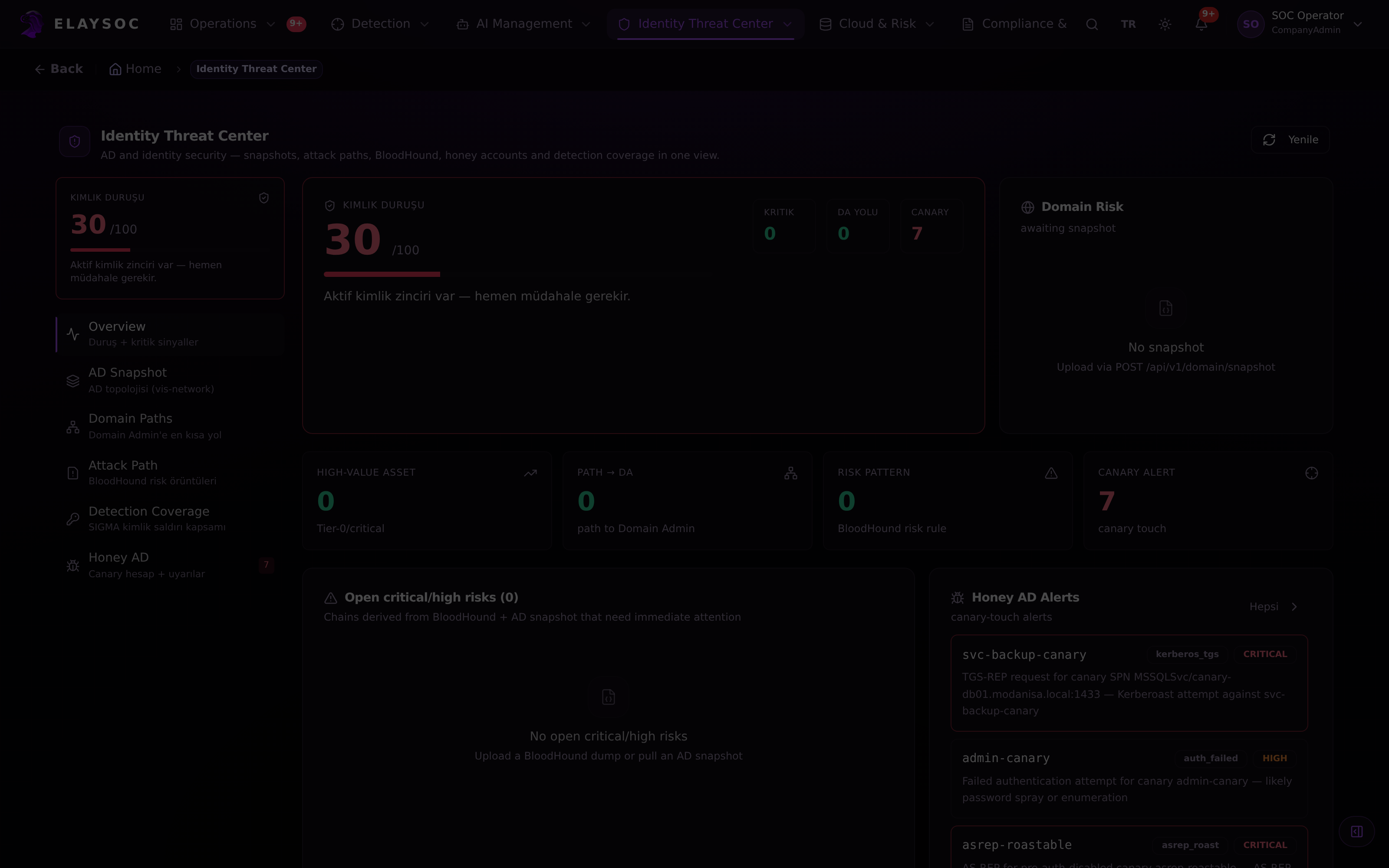
Task: Expand the SOC Operator account chevron
Action: point(1357,24)
